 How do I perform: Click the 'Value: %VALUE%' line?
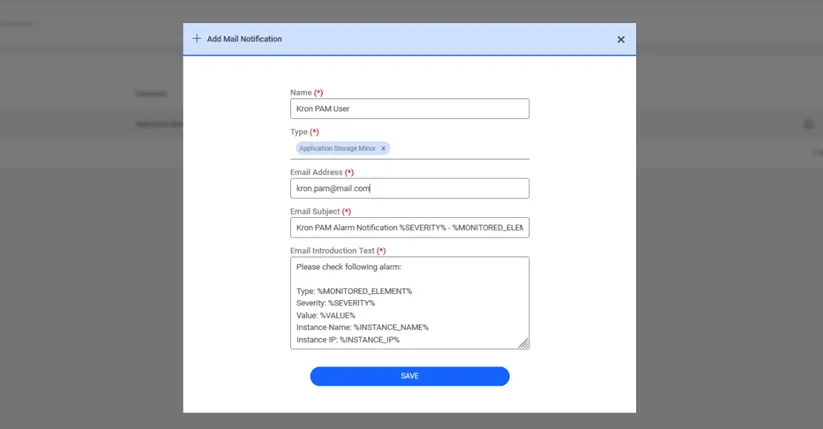(x=325, y=316)
